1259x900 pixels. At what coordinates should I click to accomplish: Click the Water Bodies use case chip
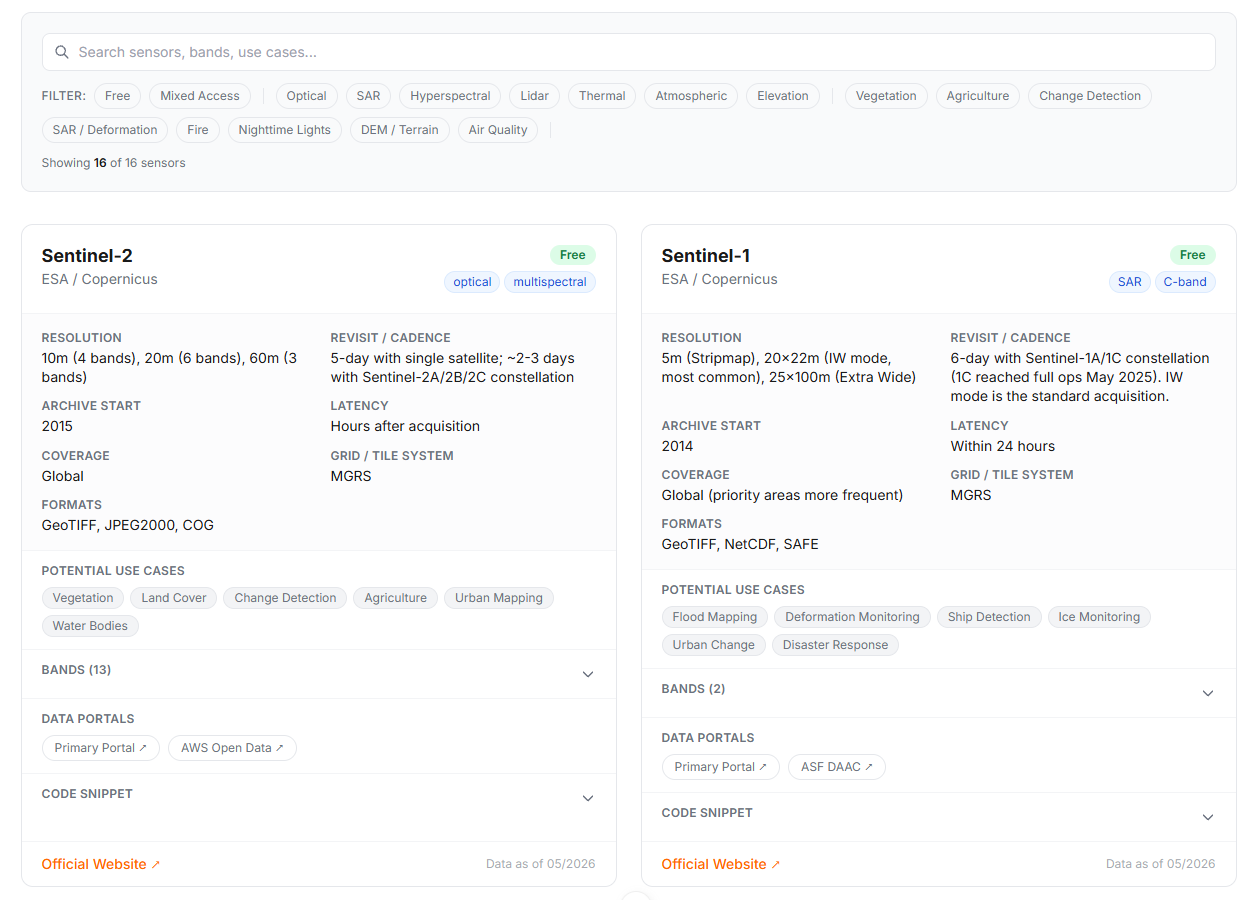[90, 626]
